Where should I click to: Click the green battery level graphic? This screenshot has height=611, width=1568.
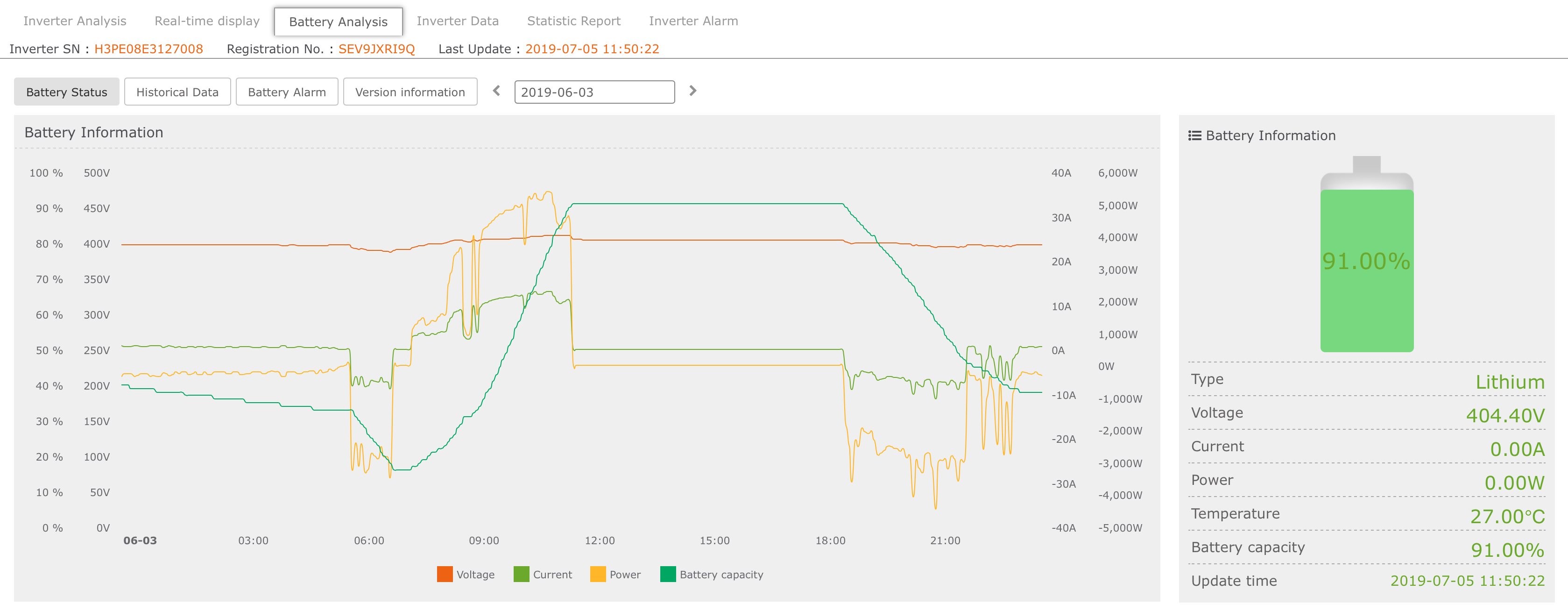pyautogui.click(x=1367, y=270)
